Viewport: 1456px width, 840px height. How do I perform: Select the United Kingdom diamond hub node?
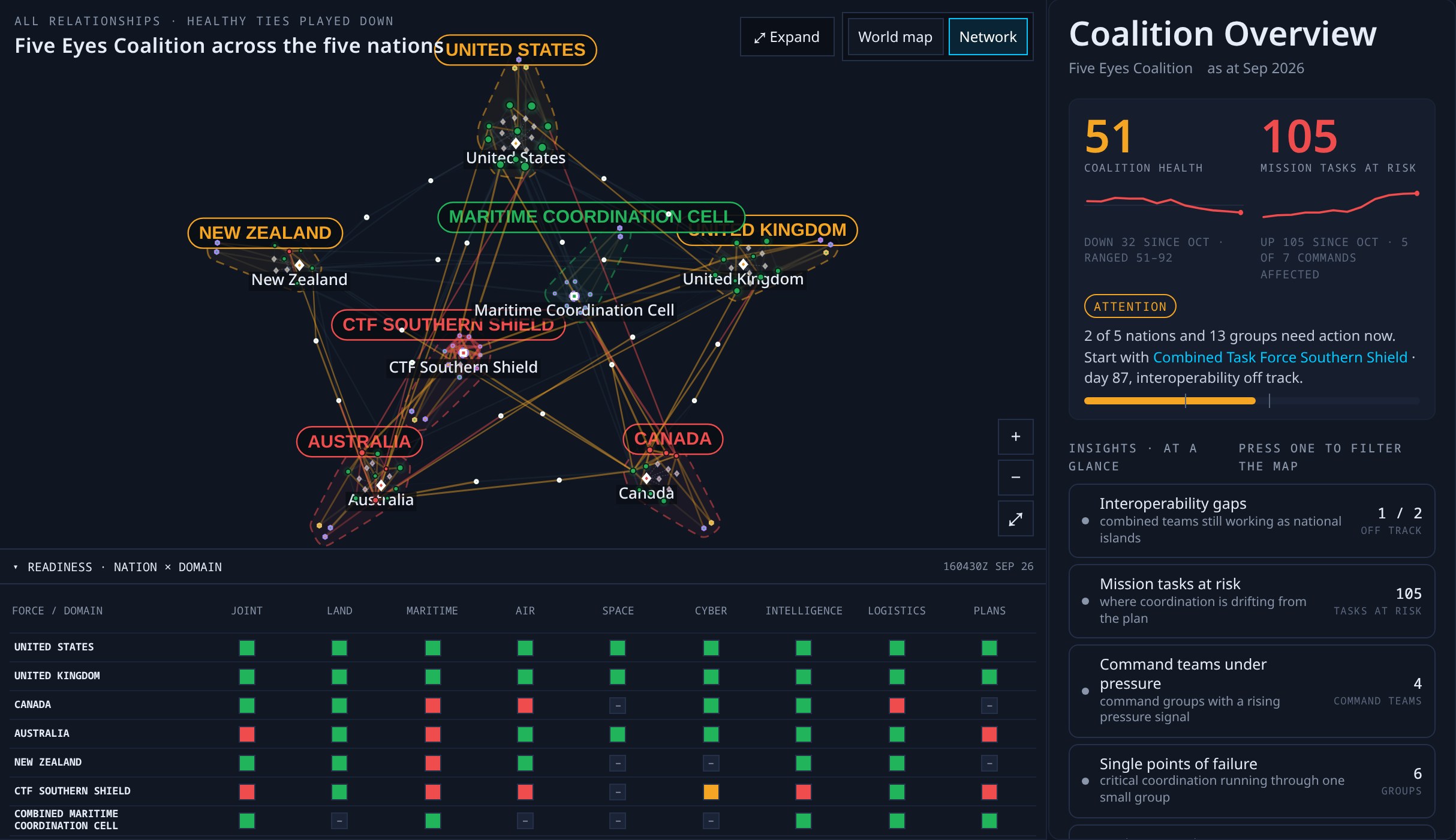[x=744, y=264]
